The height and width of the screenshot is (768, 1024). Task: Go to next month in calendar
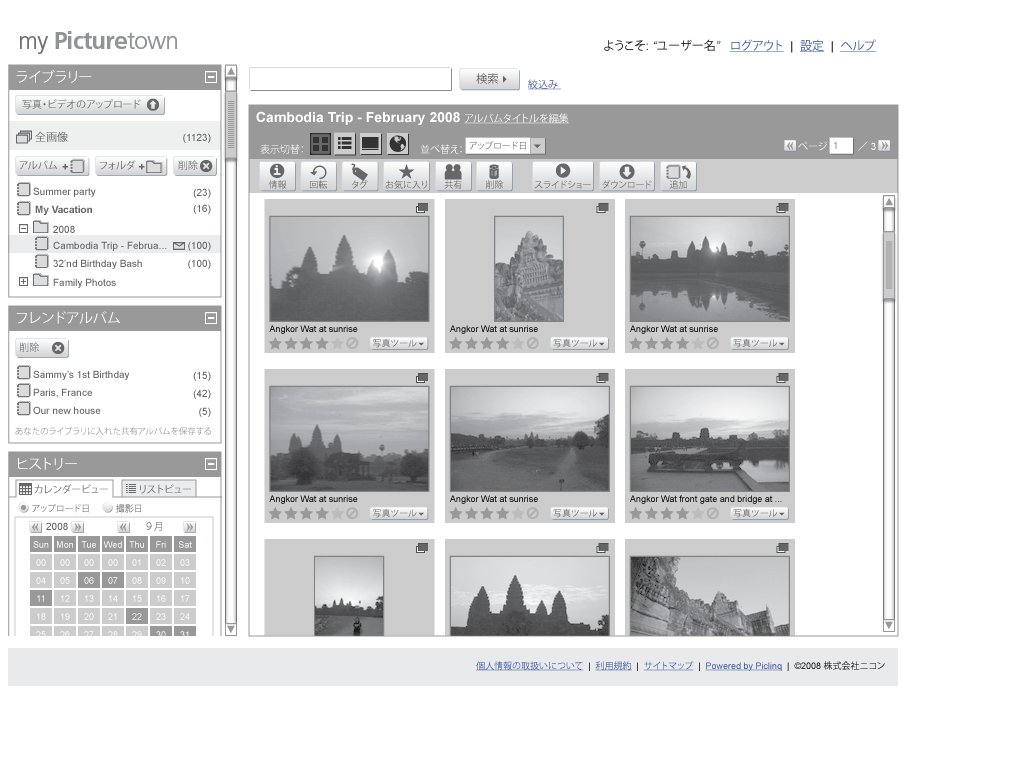[x=189, y=527]
